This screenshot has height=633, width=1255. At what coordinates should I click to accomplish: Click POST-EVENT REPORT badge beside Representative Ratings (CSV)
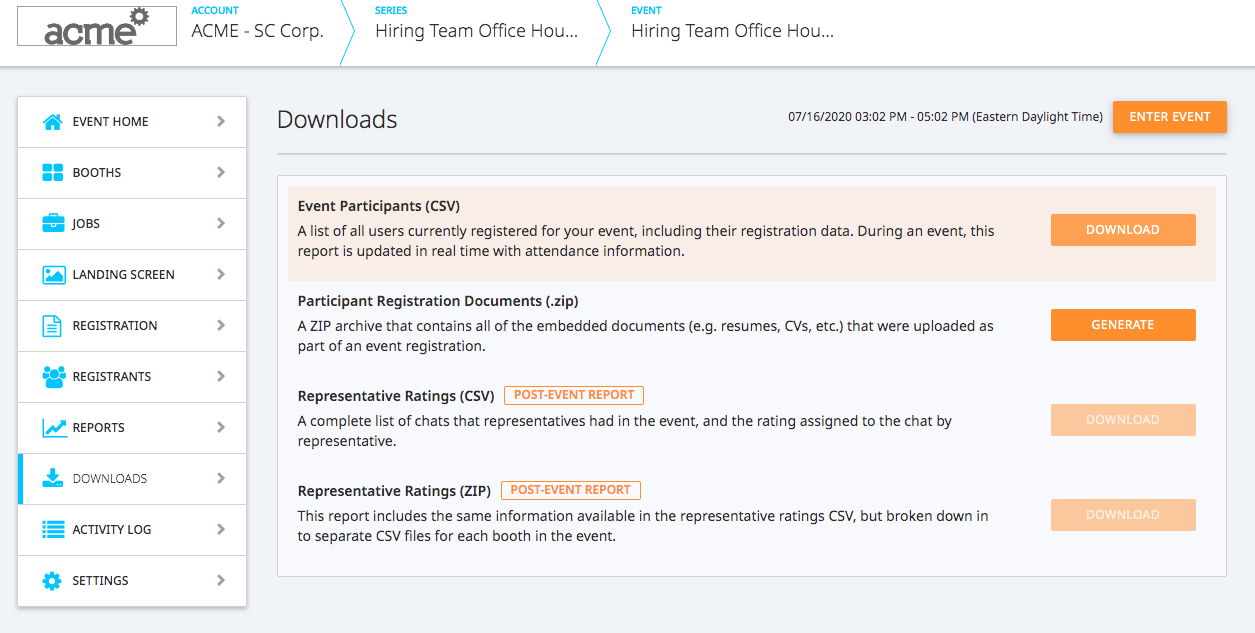pos(574,395)
